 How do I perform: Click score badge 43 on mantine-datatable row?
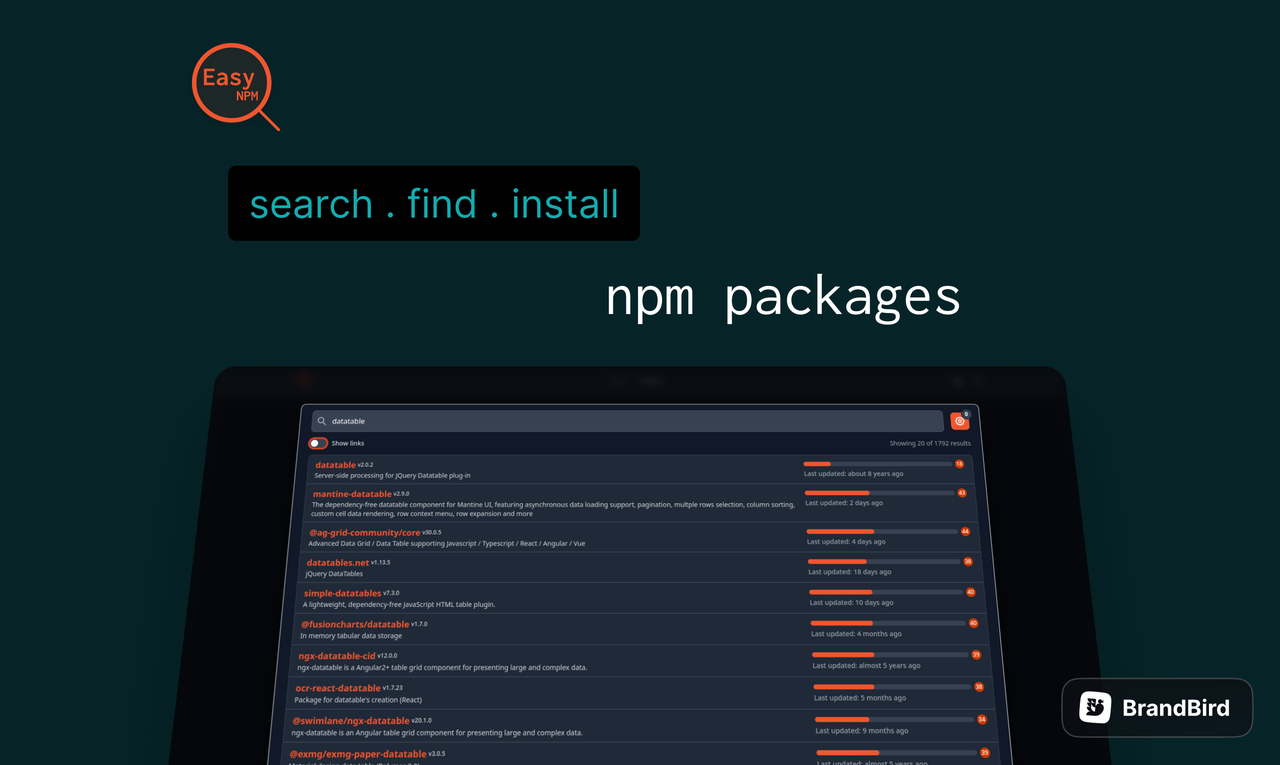click(962, 493)
